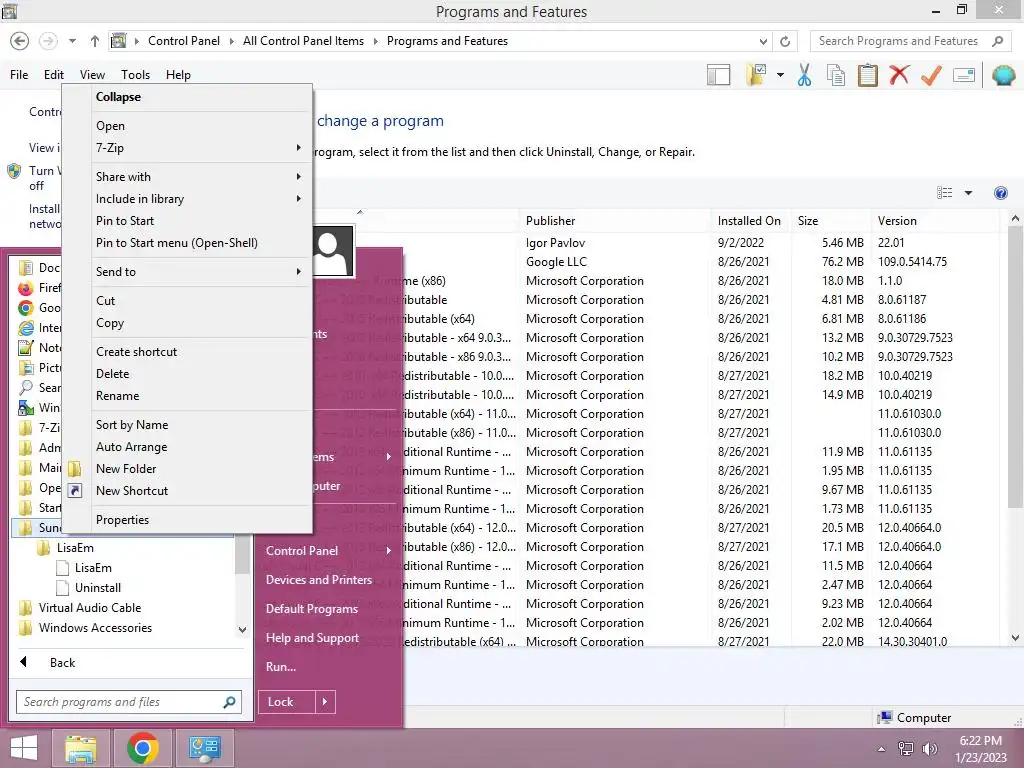Open the view options dropdown arrow
This screenshot has width=1024, height=768.
[x=968, y=193]
